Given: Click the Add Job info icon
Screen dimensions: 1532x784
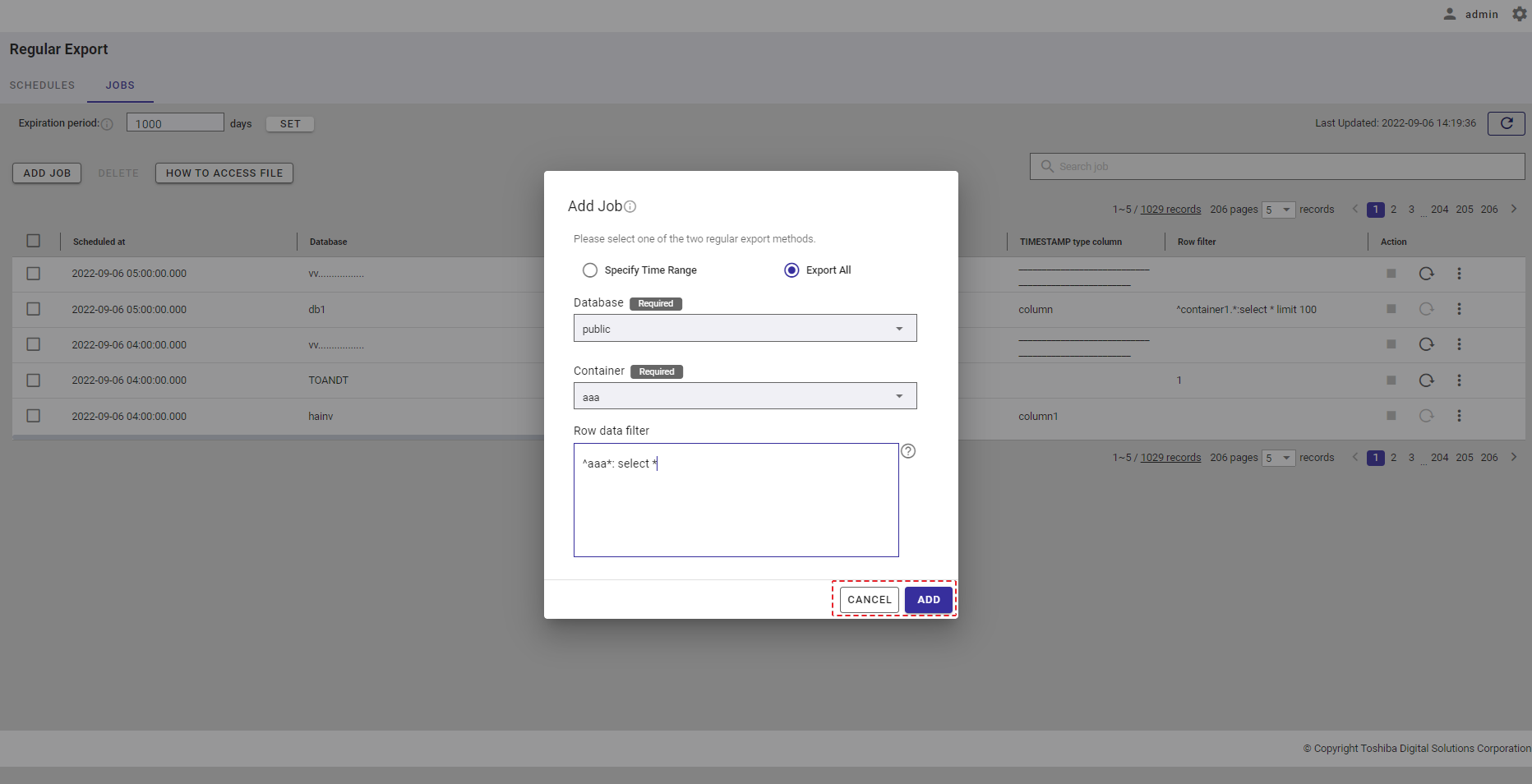Looking at the screenshot, I should [630, 207].
